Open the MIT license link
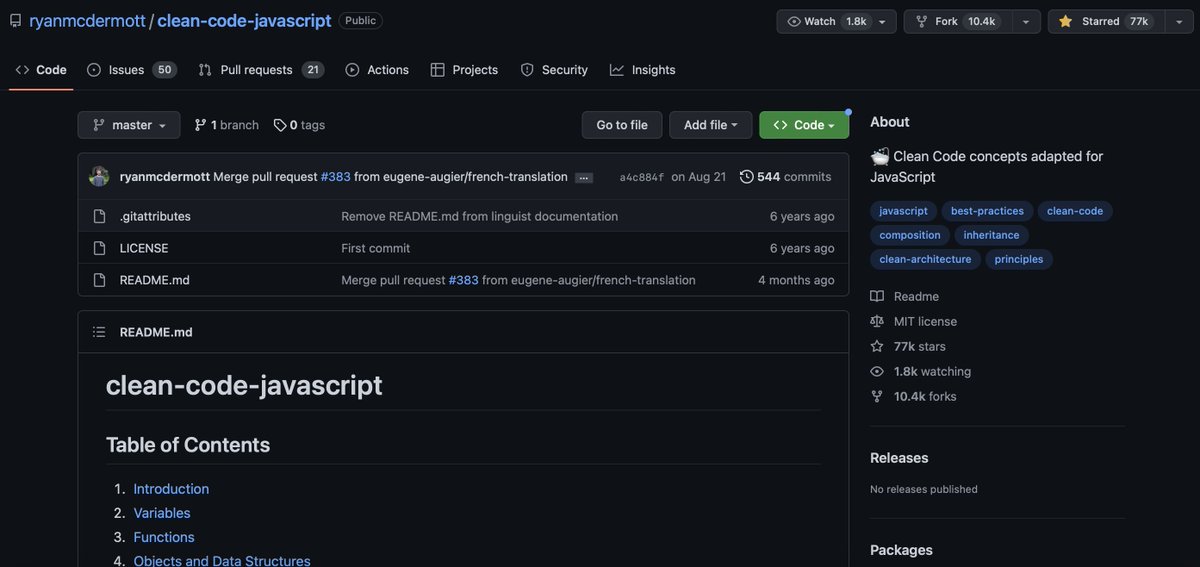The image size is (1200, 567). [914, 321]
